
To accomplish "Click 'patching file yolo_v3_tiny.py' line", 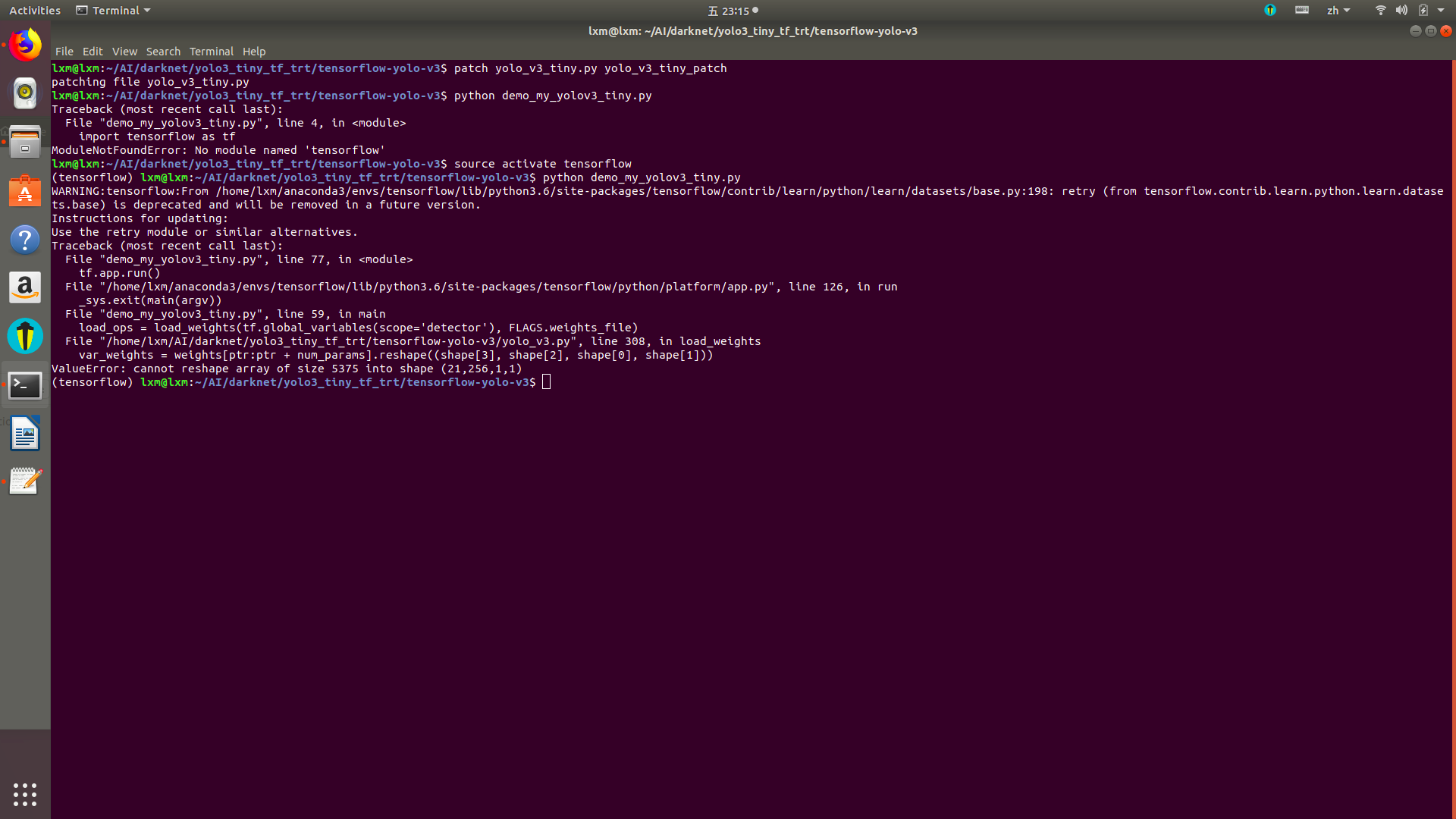I will pos(150,82).
